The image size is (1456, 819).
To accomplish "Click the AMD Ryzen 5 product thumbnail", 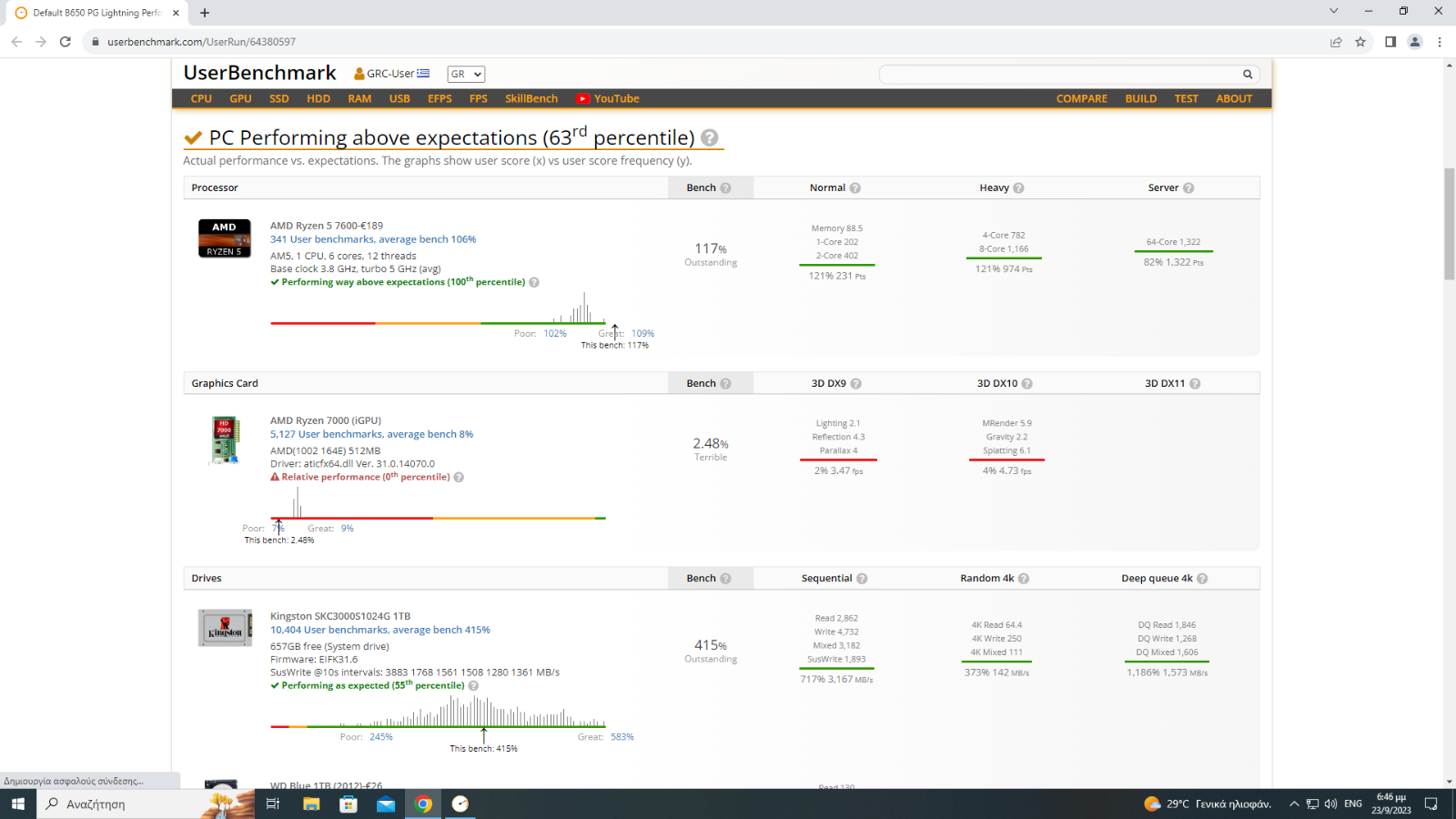I will [x=225, y=238].
